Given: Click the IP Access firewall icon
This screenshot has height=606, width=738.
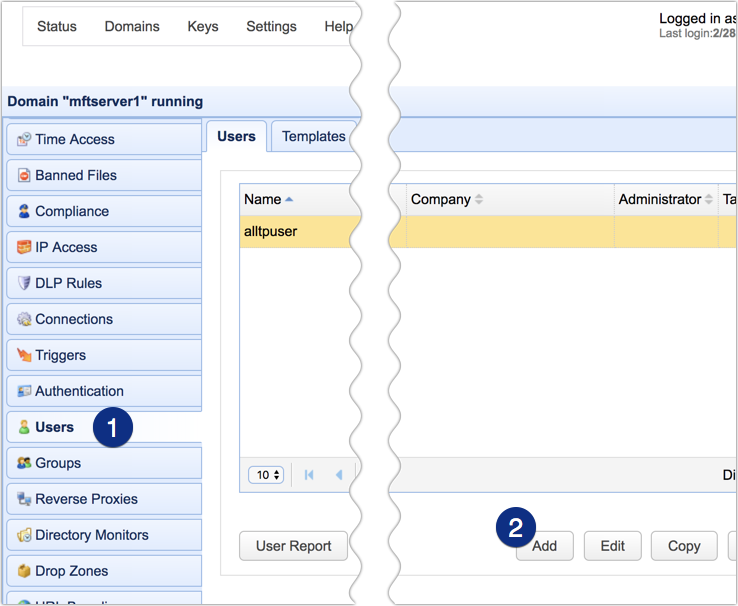Looking at the screenshot, I should click(x=24, y=248).
